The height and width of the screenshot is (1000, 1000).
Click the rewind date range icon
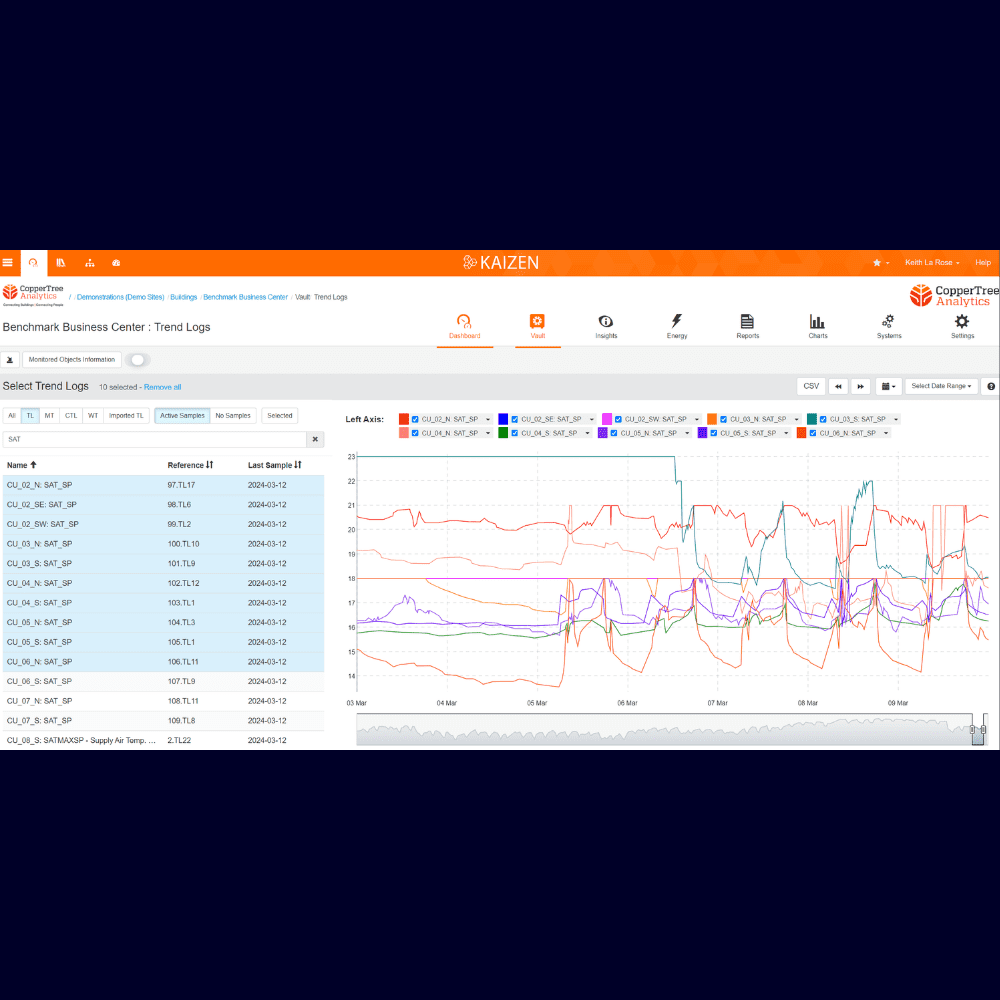pyautogui.click(x=838, y=386)
